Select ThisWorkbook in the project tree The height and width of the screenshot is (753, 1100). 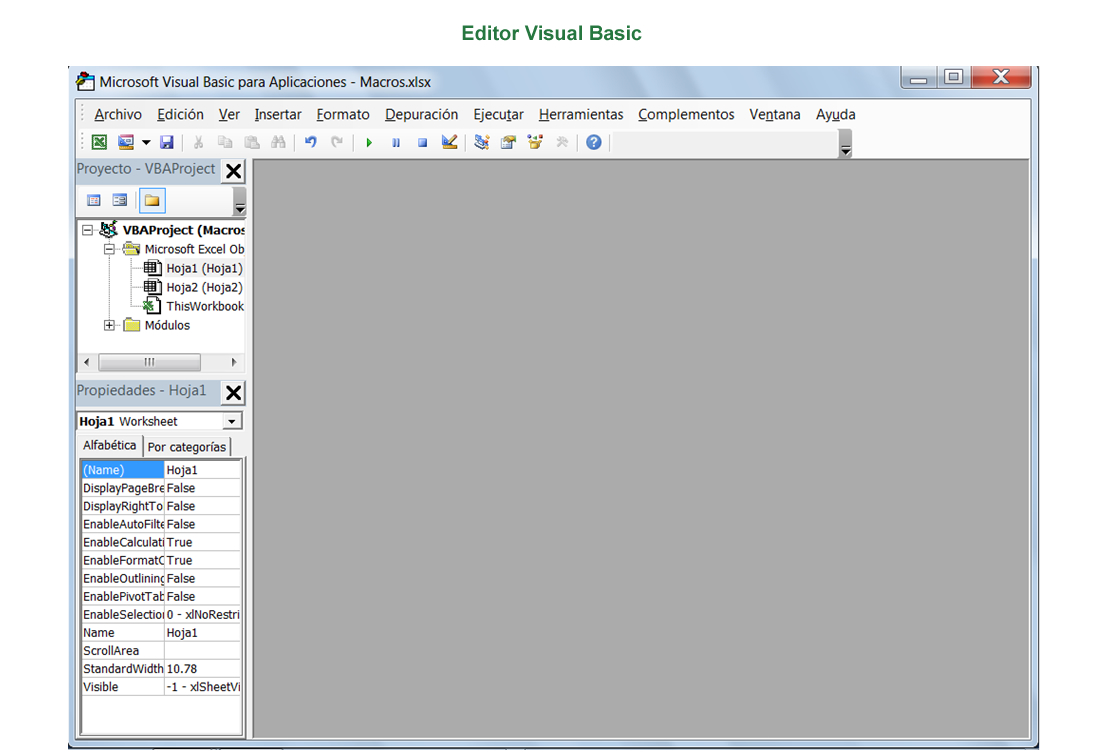click(205, 306)
